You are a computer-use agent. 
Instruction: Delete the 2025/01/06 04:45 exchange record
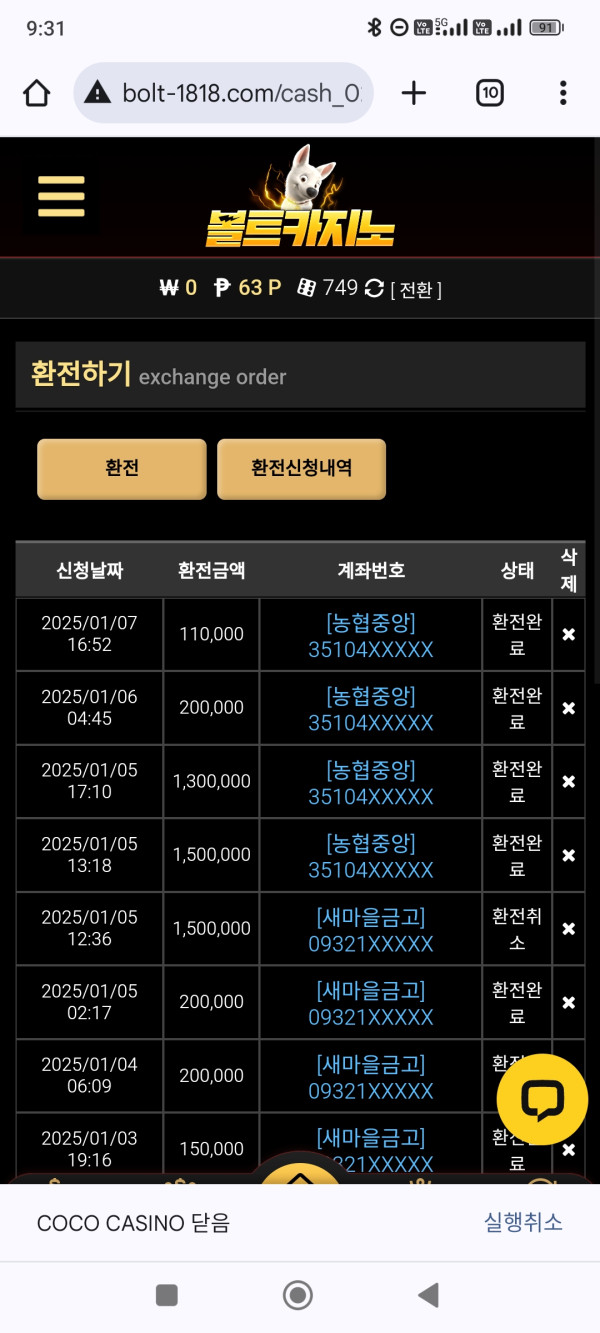(x=568, y=708)
